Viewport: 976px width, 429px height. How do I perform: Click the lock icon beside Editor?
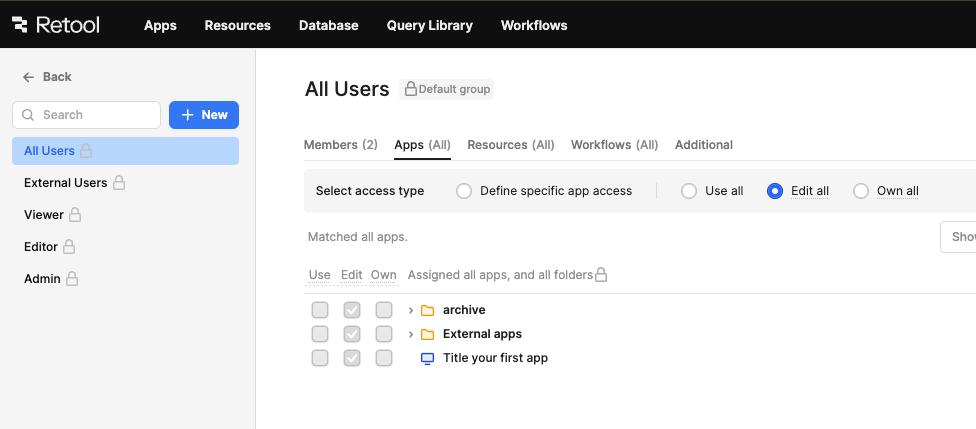tap(69, 247)
